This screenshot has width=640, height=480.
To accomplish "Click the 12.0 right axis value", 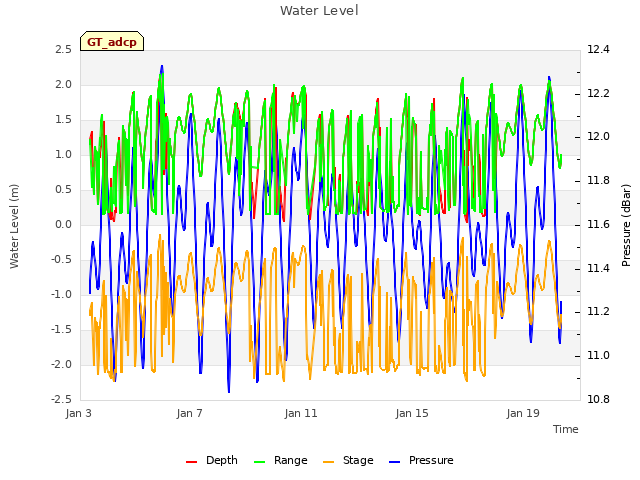I will (598, 136).
